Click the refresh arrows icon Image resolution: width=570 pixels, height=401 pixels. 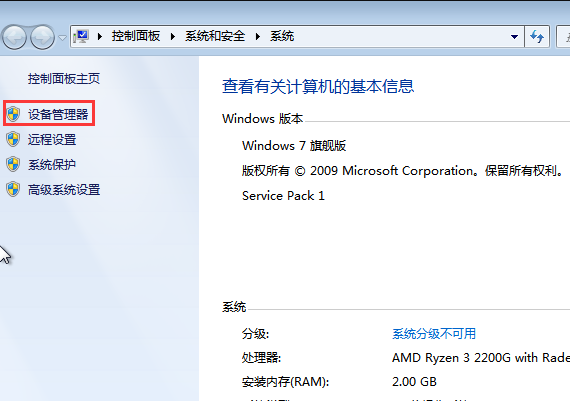pos(537,36)
